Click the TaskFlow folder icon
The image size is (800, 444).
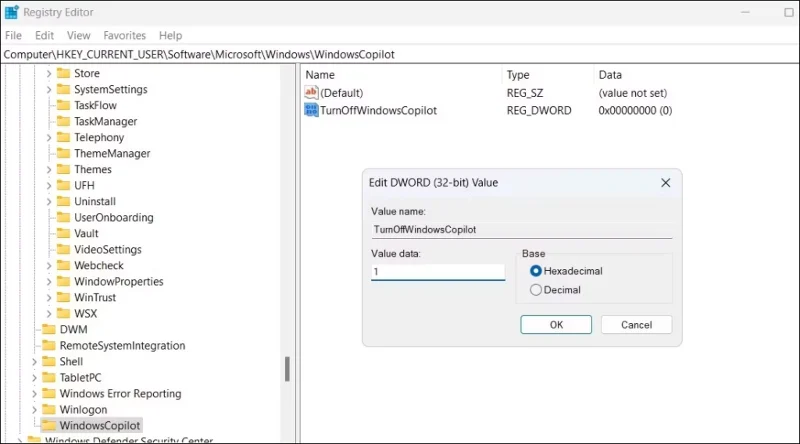63,105
